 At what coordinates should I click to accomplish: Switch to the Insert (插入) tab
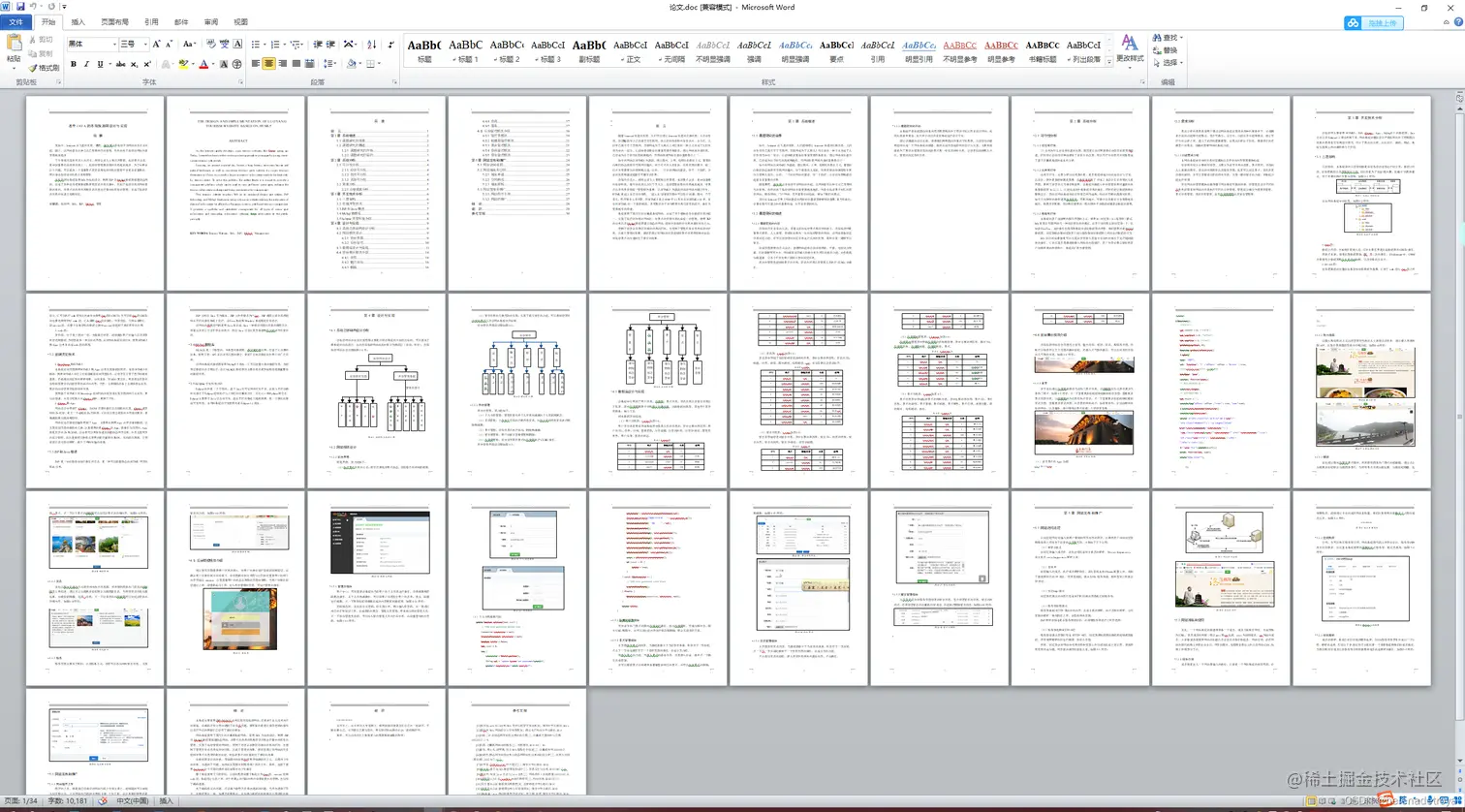(x=78, y=21)
